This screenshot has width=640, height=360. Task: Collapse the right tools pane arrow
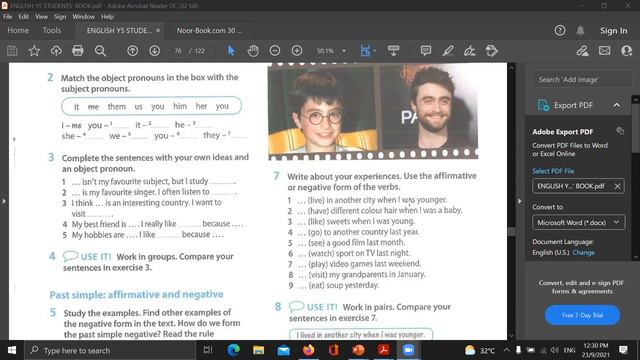point(520,201)
